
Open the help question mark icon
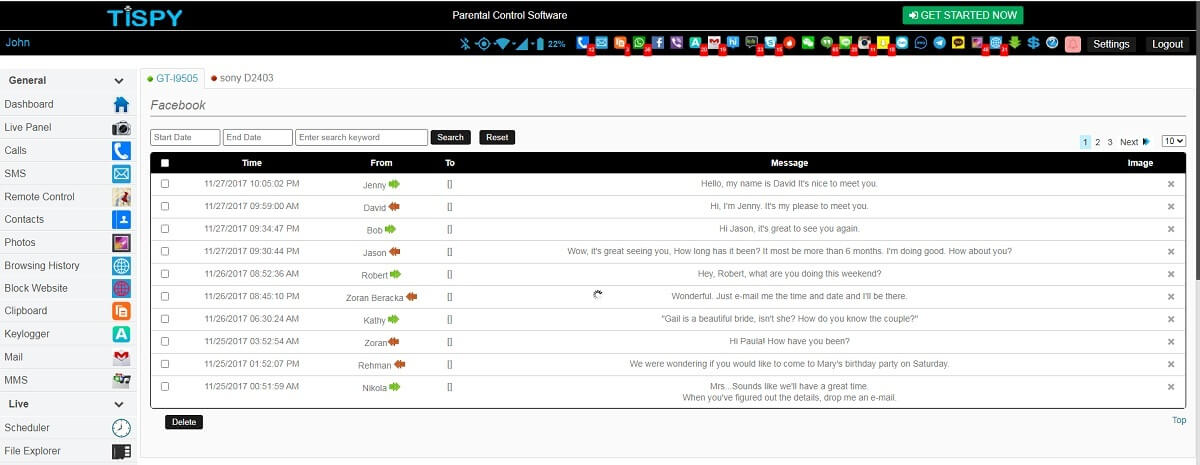click(x=1051, y=43)
